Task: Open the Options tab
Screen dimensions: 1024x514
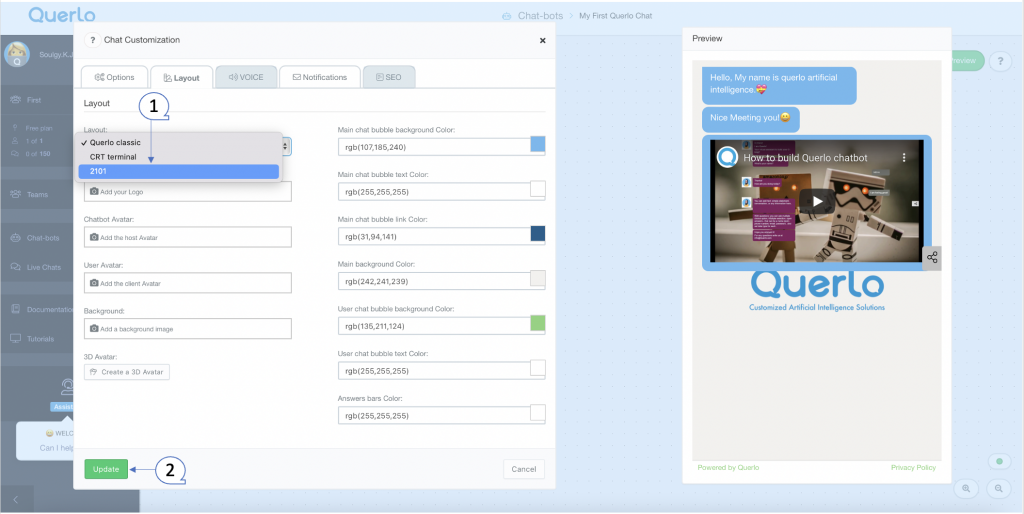Action: point(114,77)
